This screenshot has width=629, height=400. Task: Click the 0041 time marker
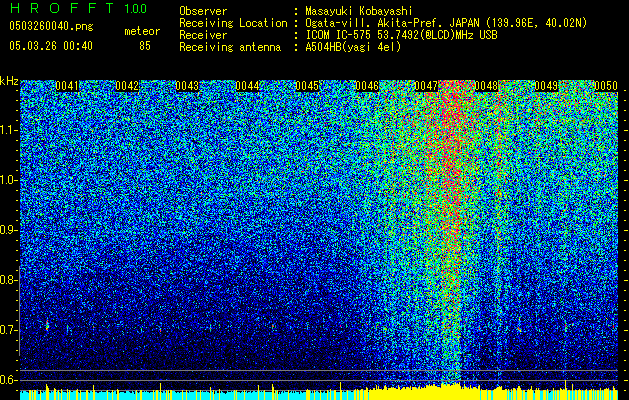(67, 86)
